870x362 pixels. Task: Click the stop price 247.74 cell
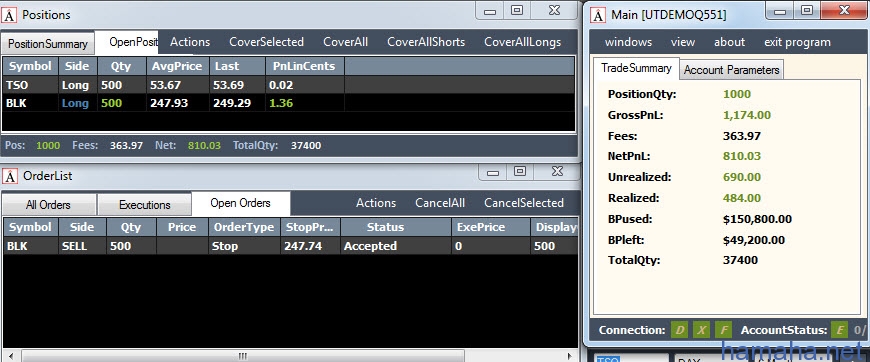(x=310, y=246)
